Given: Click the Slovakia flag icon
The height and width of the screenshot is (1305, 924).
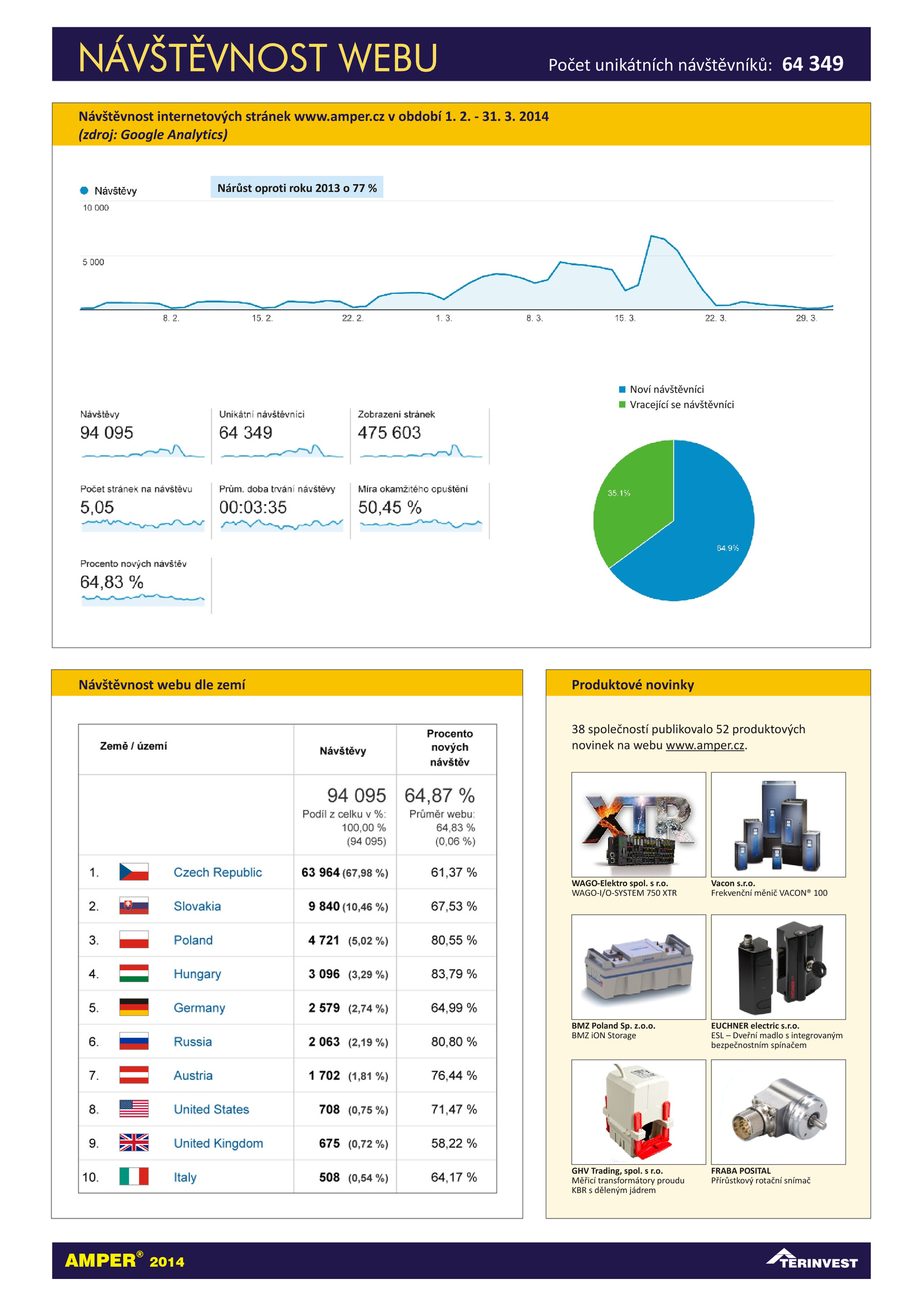Looking at the screenshot, I should (x=133, y=905).
